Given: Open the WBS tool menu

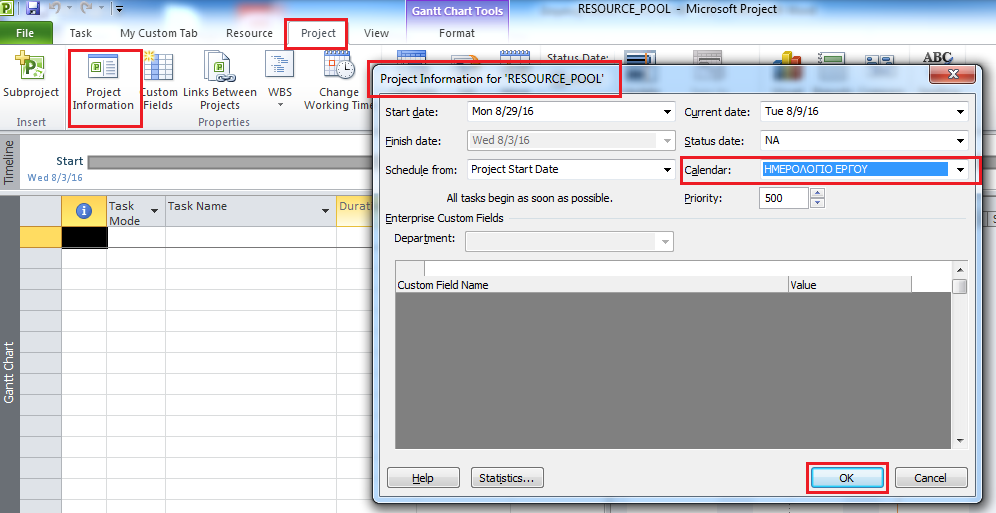Looking at the screenshot, I should pos(279,79).
